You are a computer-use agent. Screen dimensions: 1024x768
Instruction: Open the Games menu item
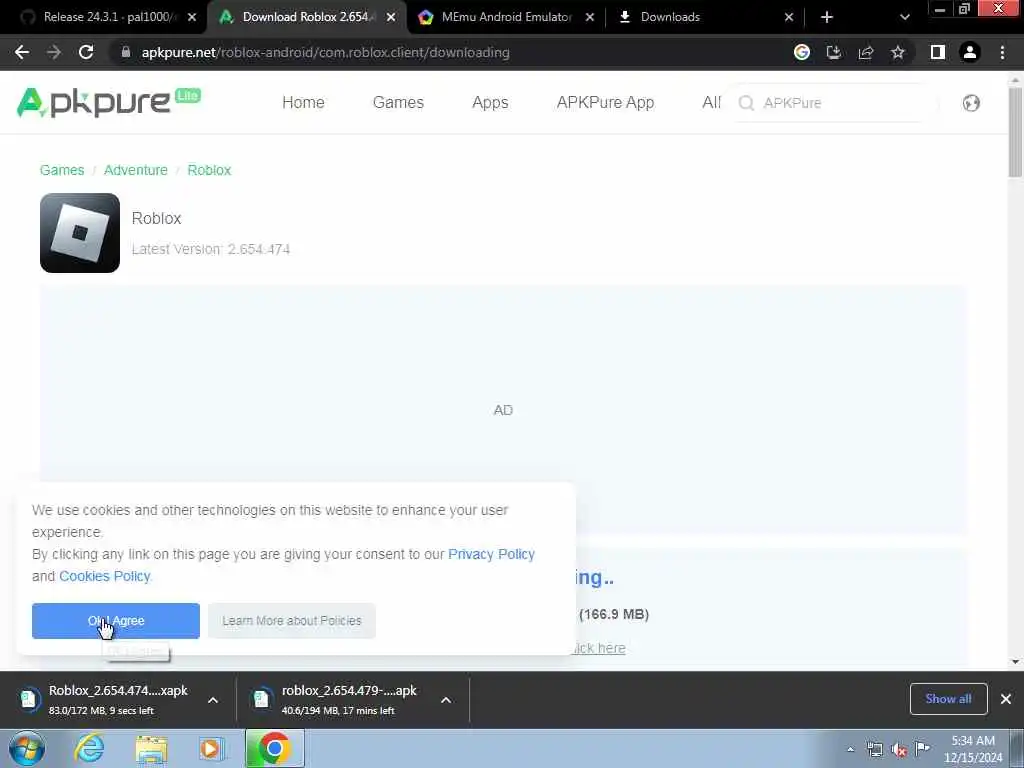[398, 103]
